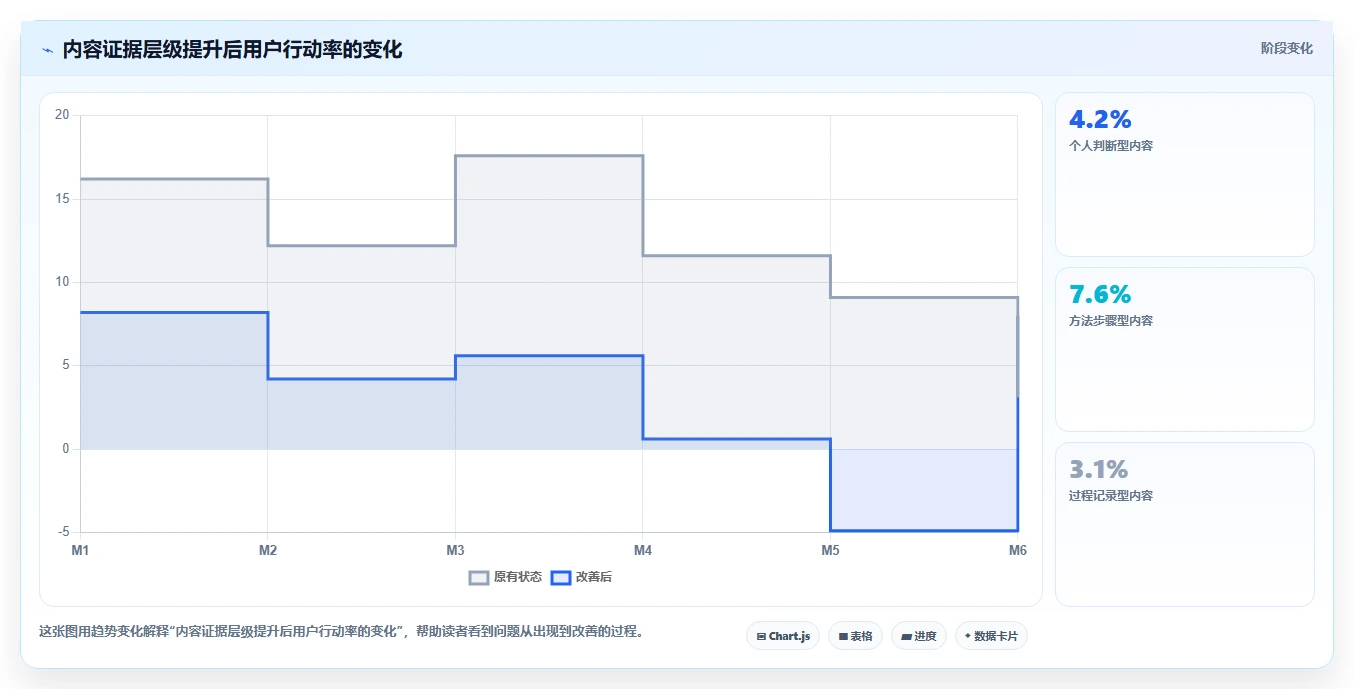Click the M2 x-axis label
The width and height of the screenshot is (1354, 689).
268,550
